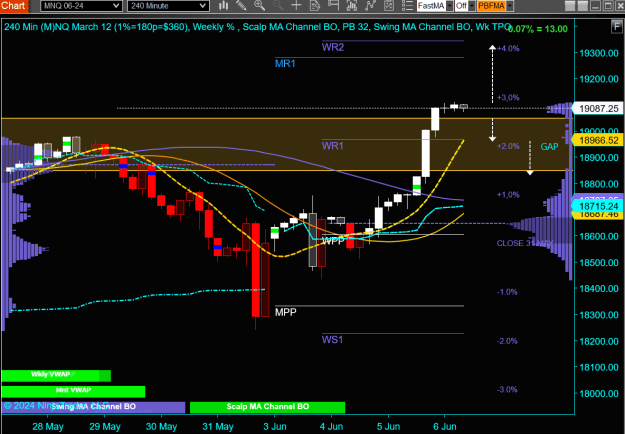
Task: Toggle the crosshair cursor tool
Action: tap(296, 6)
